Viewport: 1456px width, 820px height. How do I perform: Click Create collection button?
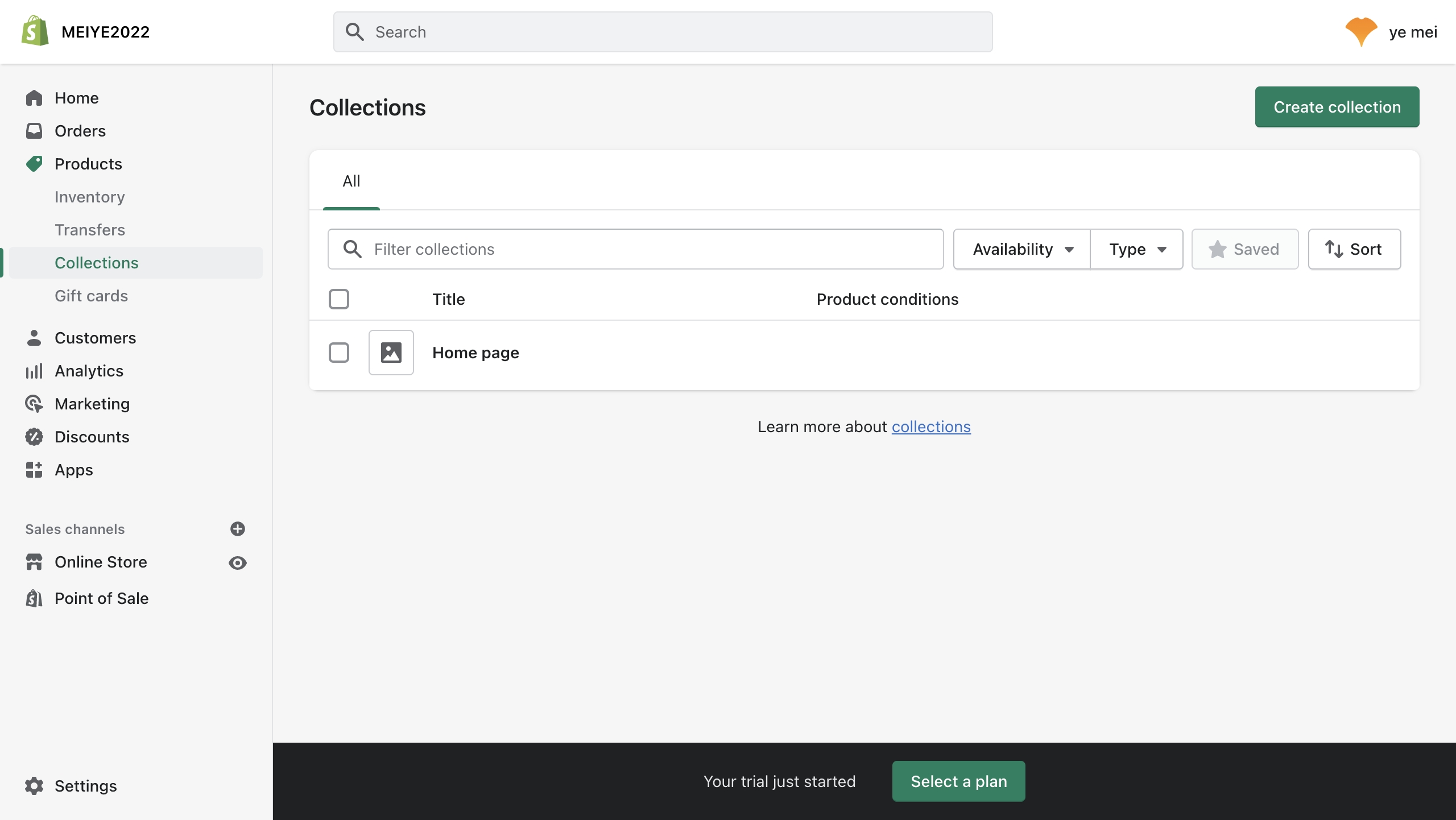1337,107
